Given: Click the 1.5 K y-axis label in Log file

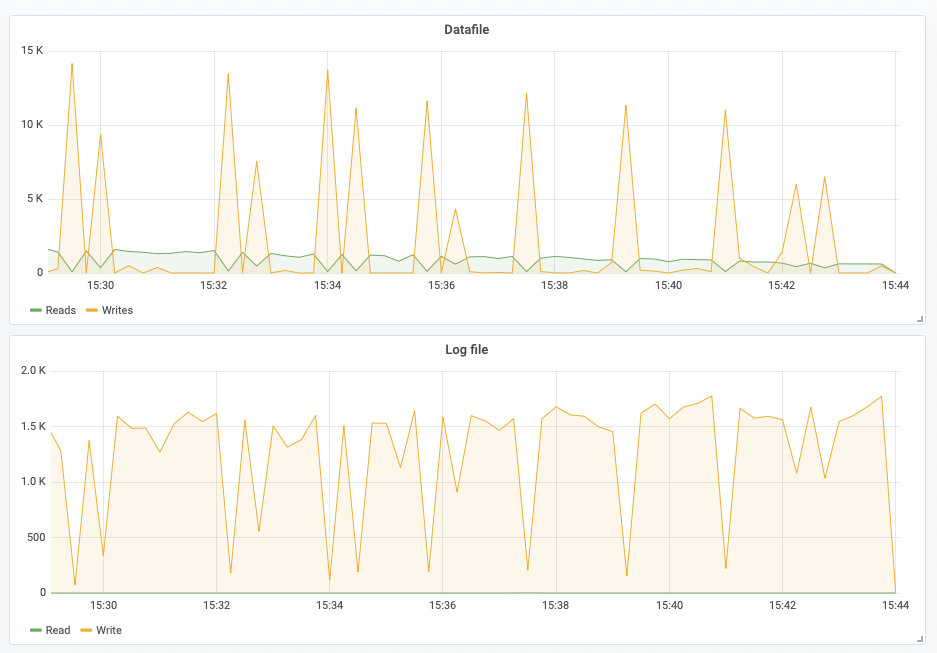Looking at the screenshot, I should [33, 426].
